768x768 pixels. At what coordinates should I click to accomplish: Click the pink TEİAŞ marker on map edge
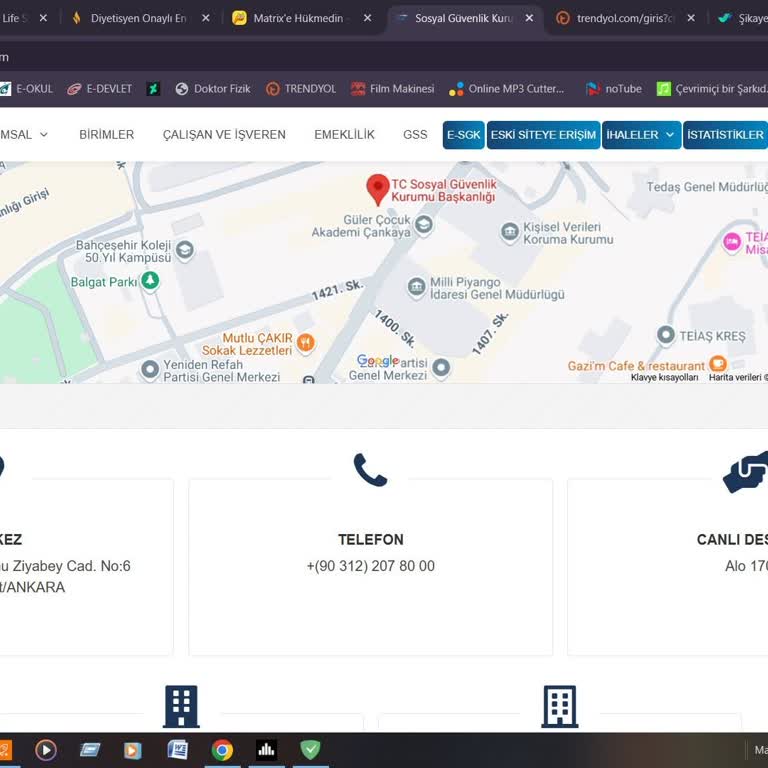tap(732, 242)
